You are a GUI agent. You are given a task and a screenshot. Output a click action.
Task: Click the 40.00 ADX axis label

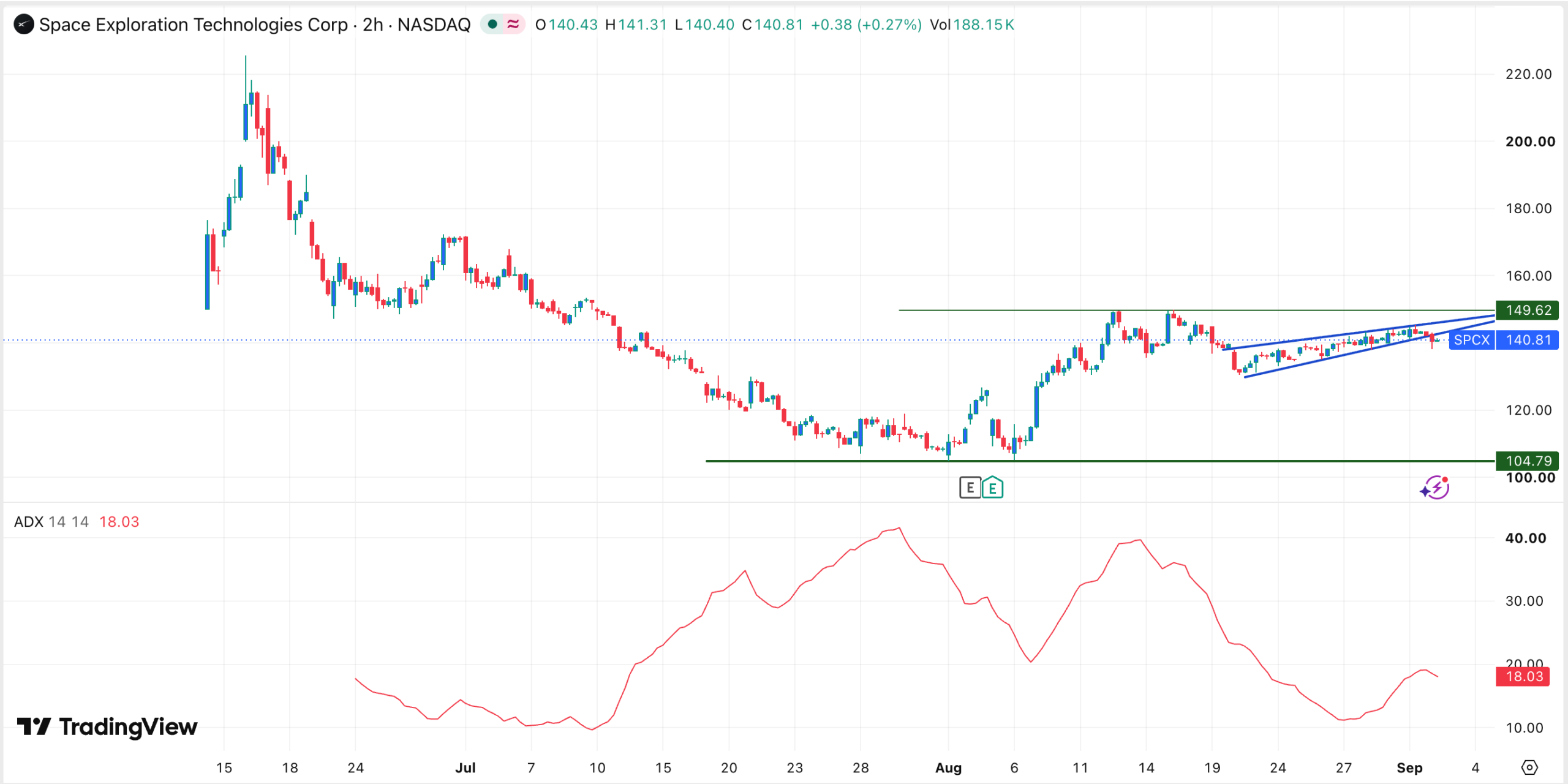click(x=1525, y=538)
